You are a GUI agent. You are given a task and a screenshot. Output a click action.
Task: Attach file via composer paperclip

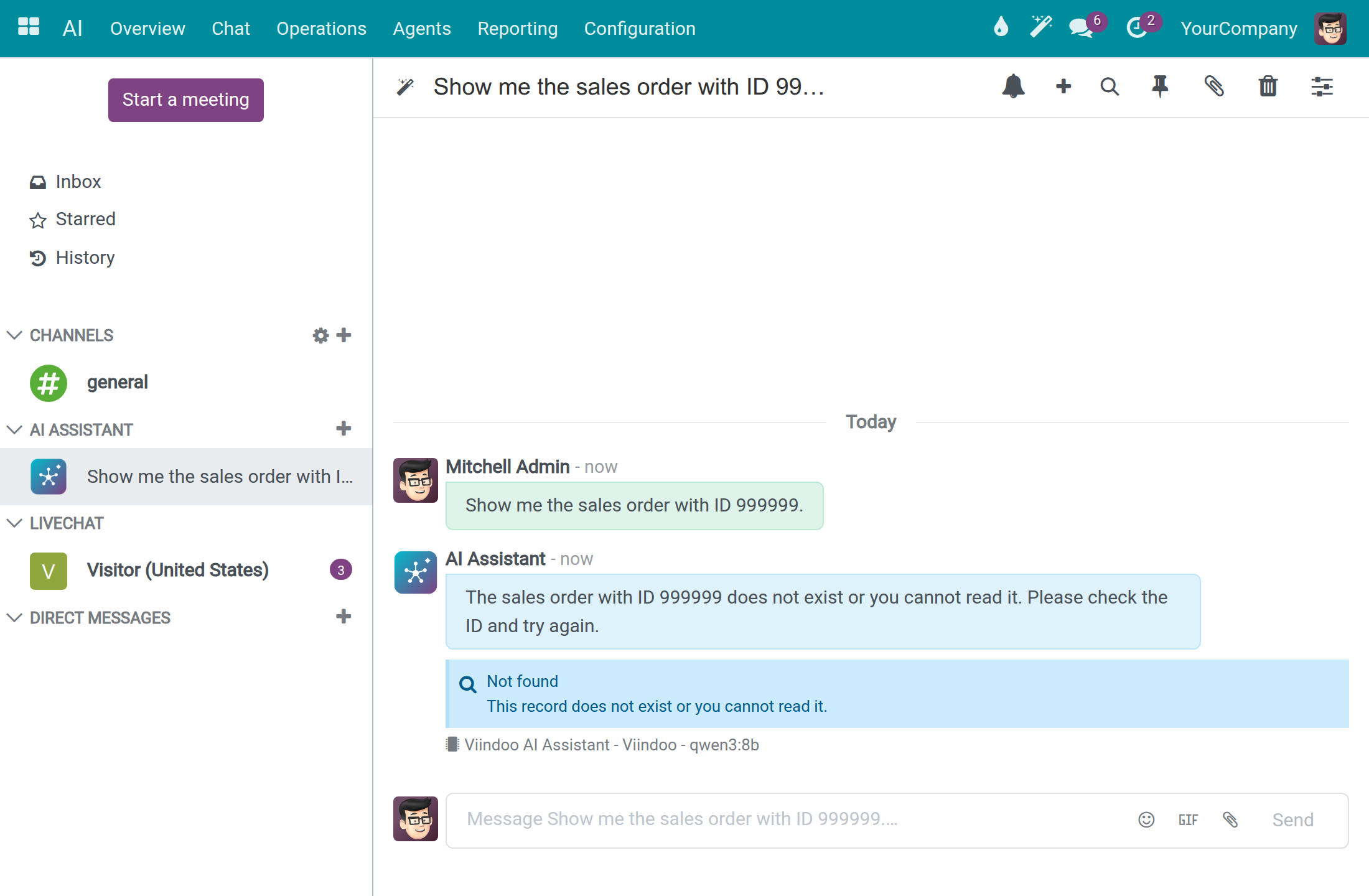tap(1230, 820)
